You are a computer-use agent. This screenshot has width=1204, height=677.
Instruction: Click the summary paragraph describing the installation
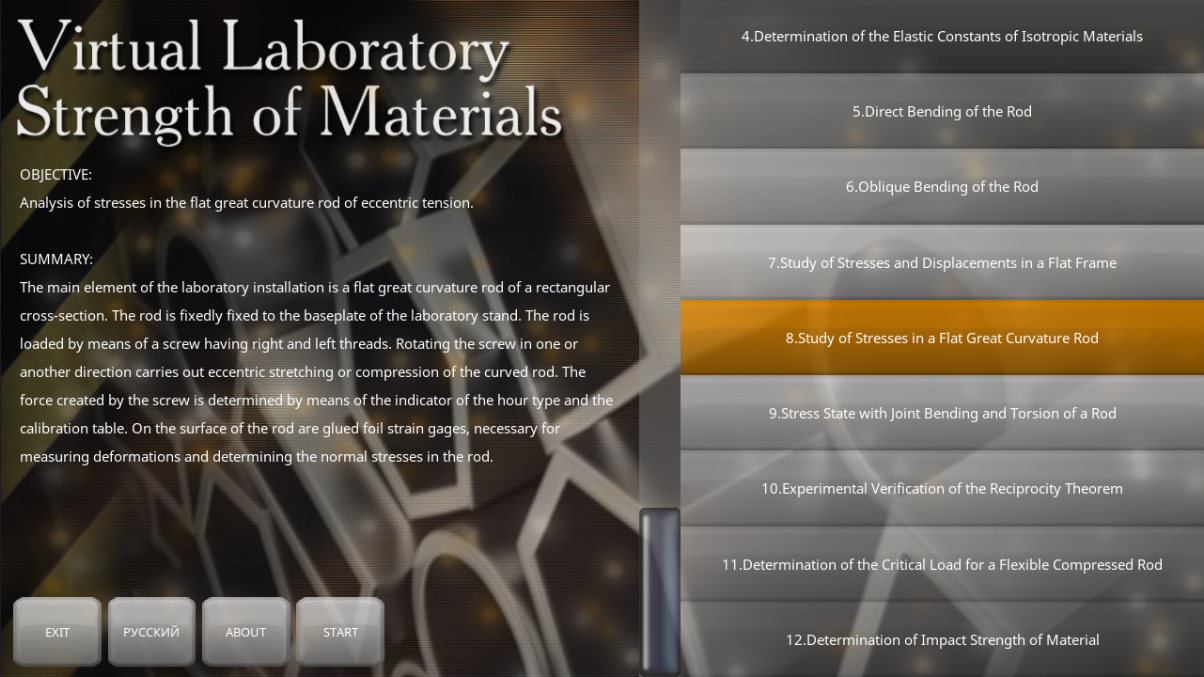(317, 371)
